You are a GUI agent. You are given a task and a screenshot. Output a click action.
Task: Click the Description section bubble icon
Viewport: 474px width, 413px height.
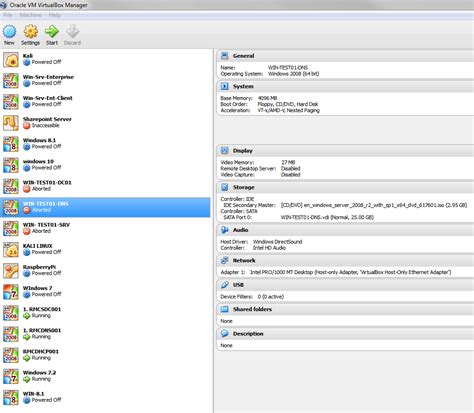click(x=225, y=334)
